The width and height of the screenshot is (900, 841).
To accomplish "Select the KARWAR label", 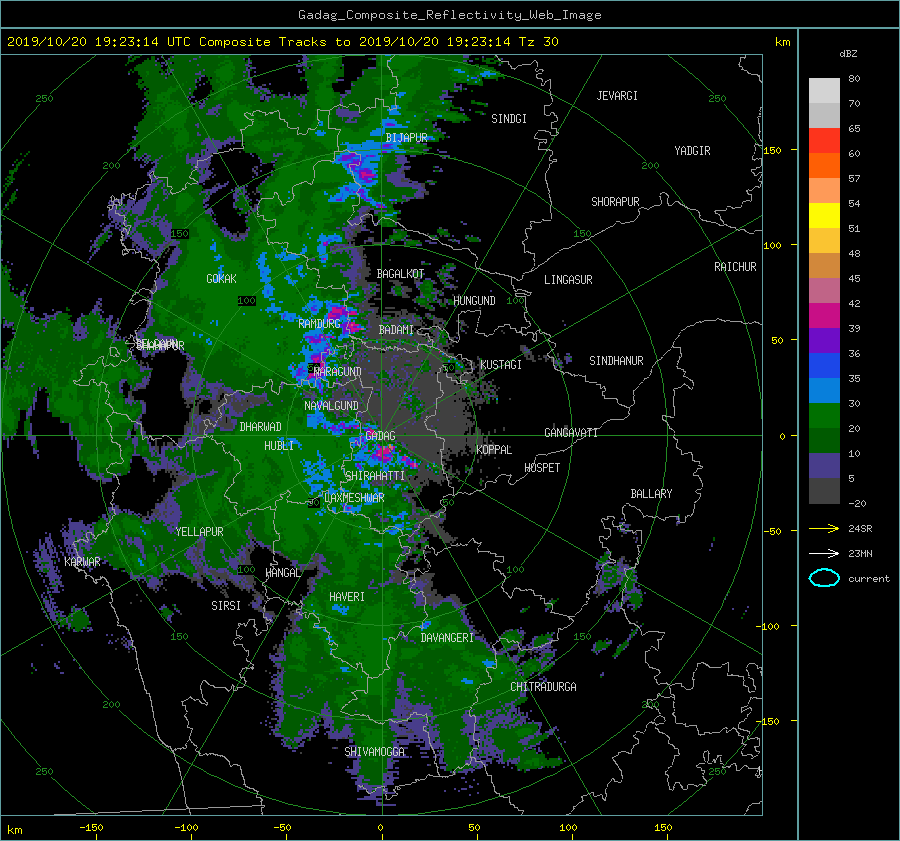I will coord(82,562).
